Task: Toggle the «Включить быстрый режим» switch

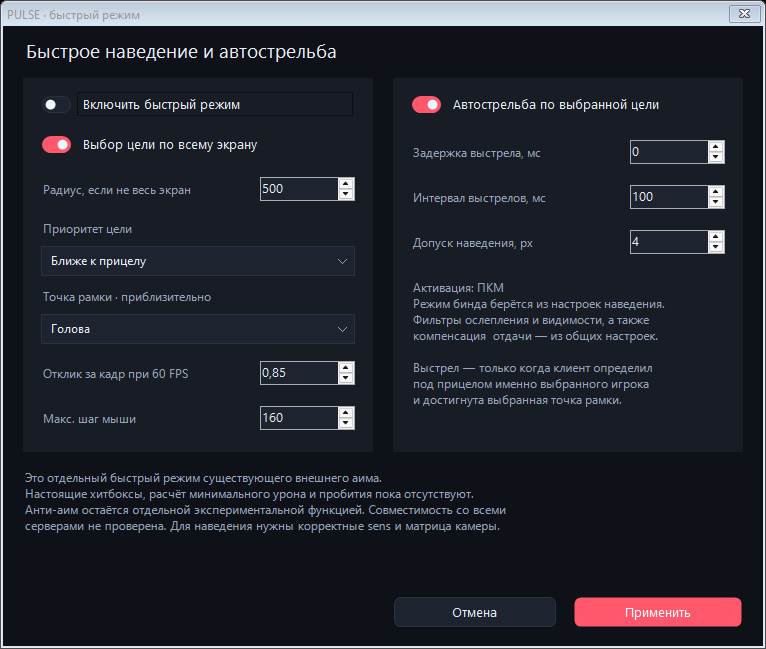Action: pos(56,105)
